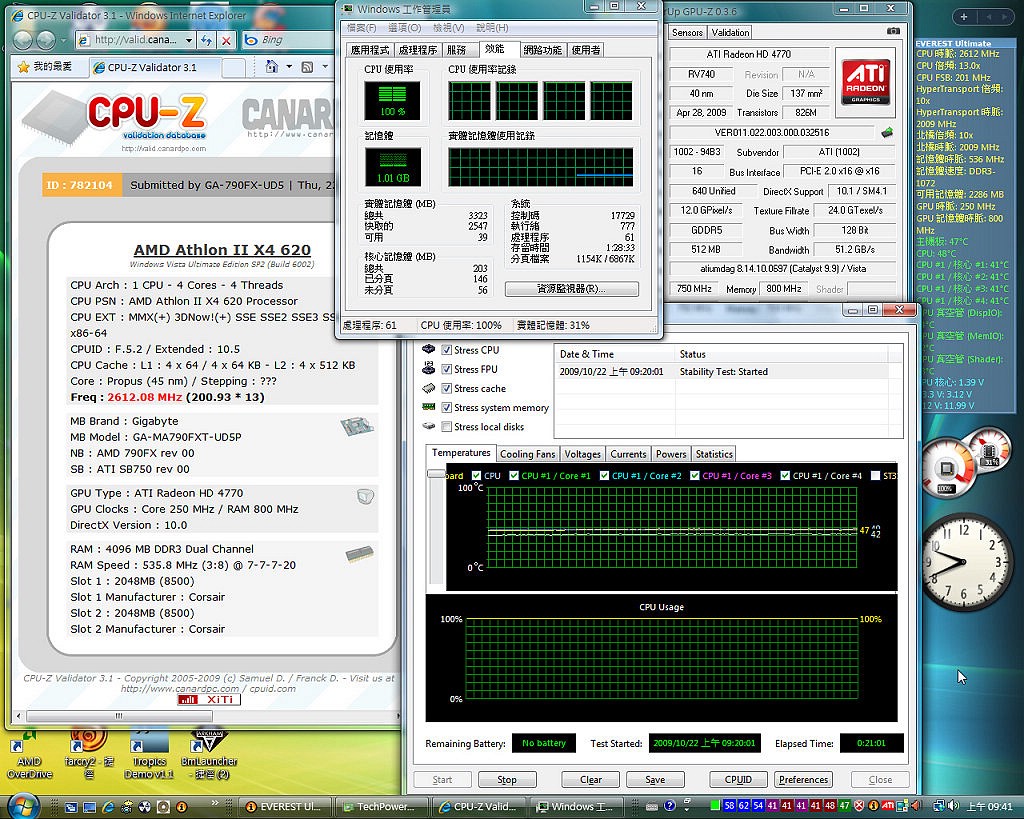This screenshot has width=1024, height=819.
Task: Switch to the 網路功能 tab in Task Manager
Action: click(x=542, y=50)
